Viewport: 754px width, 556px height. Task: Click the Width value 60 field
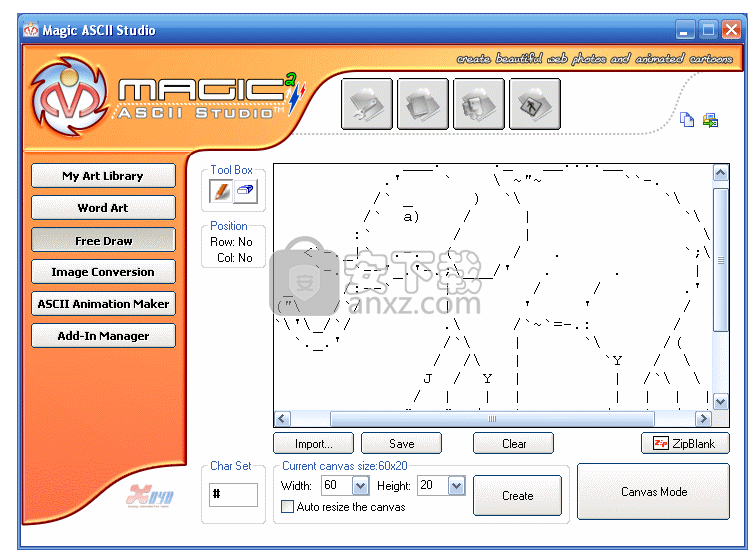(x=337, y=486)
